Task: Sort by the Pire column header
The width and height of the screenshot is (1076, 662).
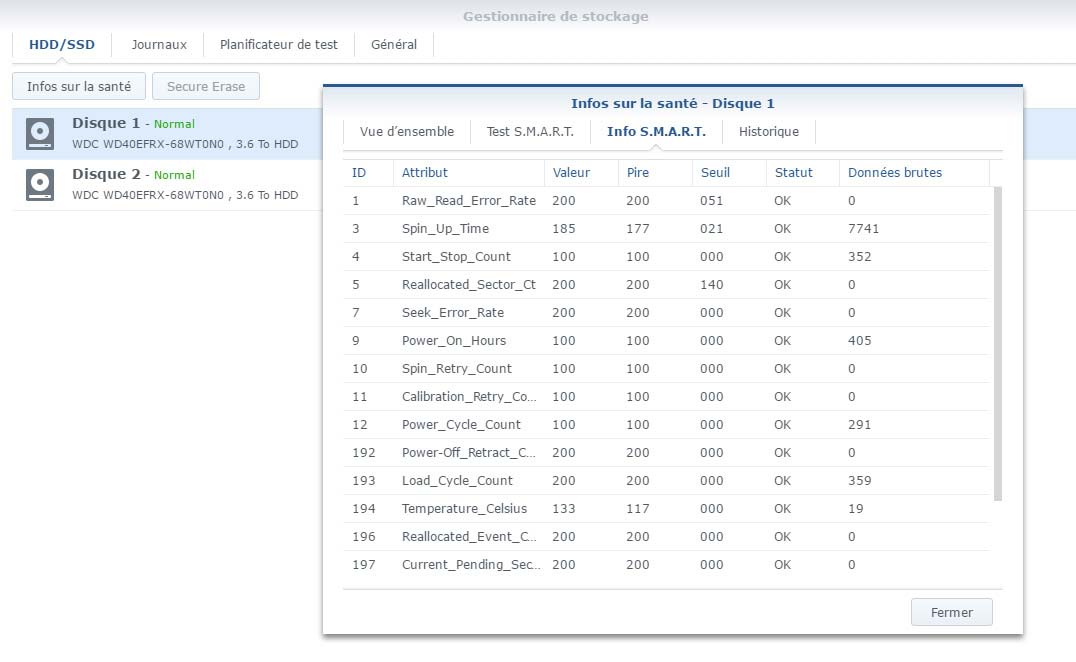Action: point(638,173)
